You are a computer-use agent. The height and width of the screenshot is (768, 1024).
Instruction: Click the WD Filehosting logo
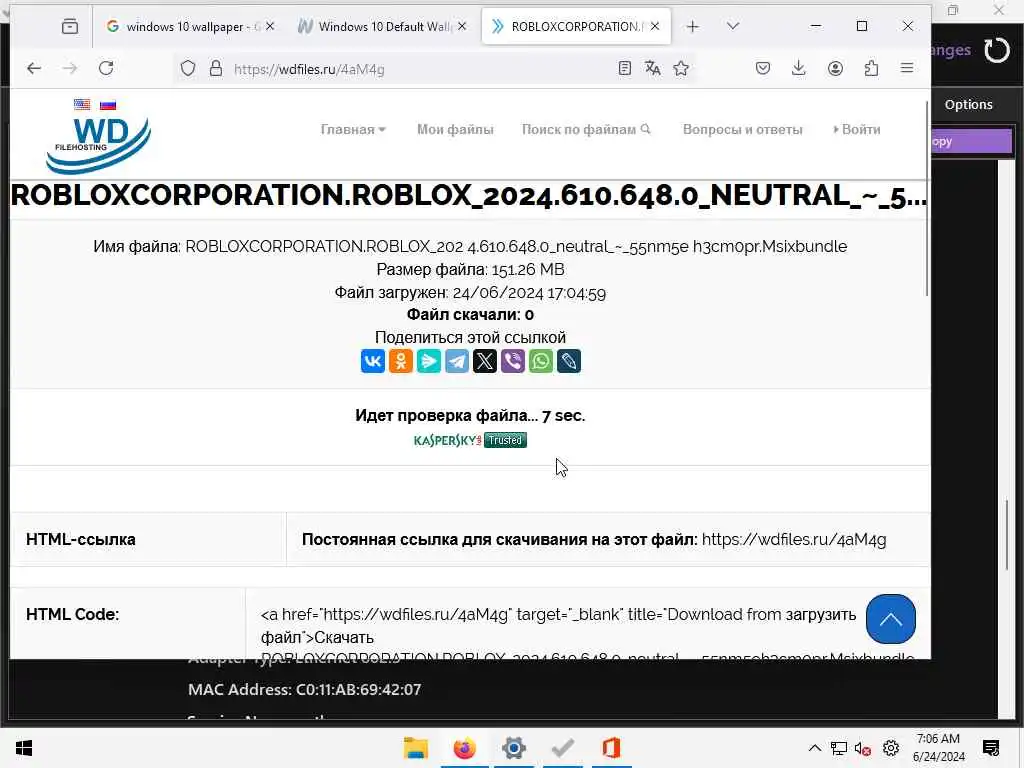99,145
